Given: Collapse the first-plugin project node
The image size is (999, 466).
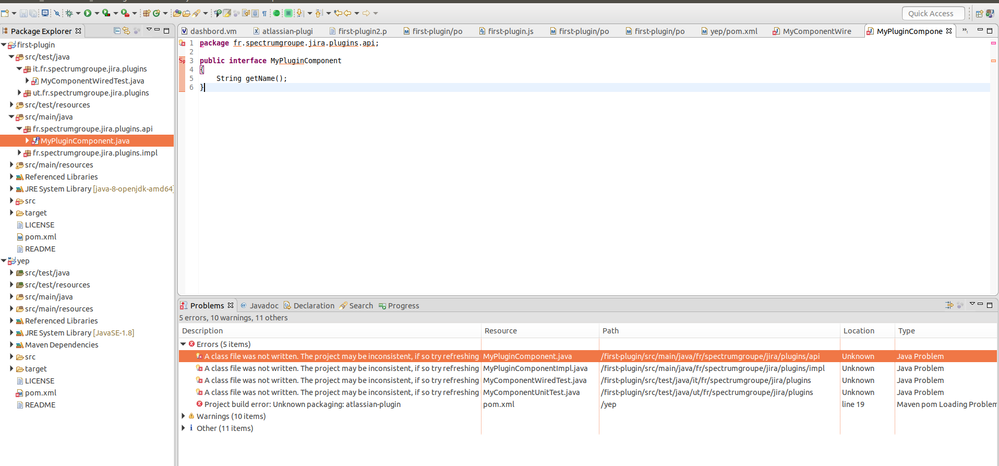Looking at the screenshot, I should 4,45.
